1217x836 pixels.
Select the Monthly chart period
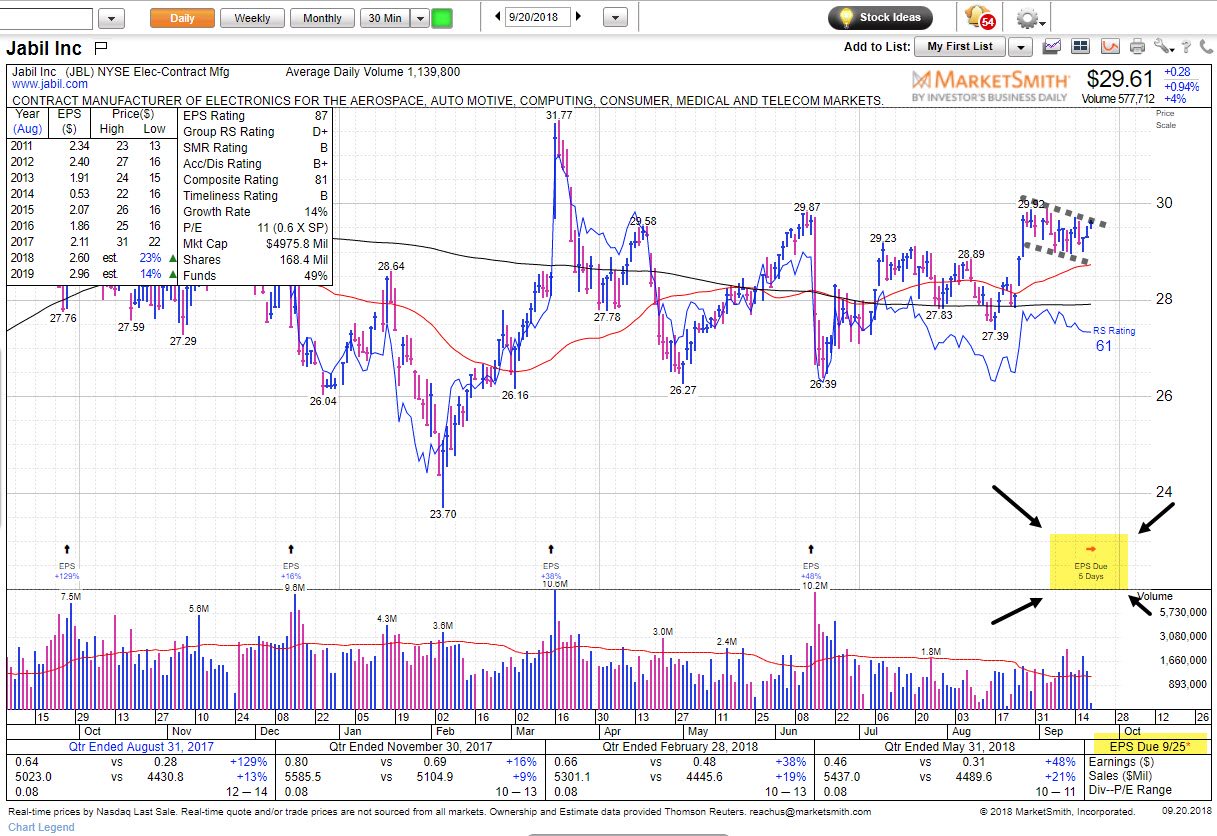322,18
